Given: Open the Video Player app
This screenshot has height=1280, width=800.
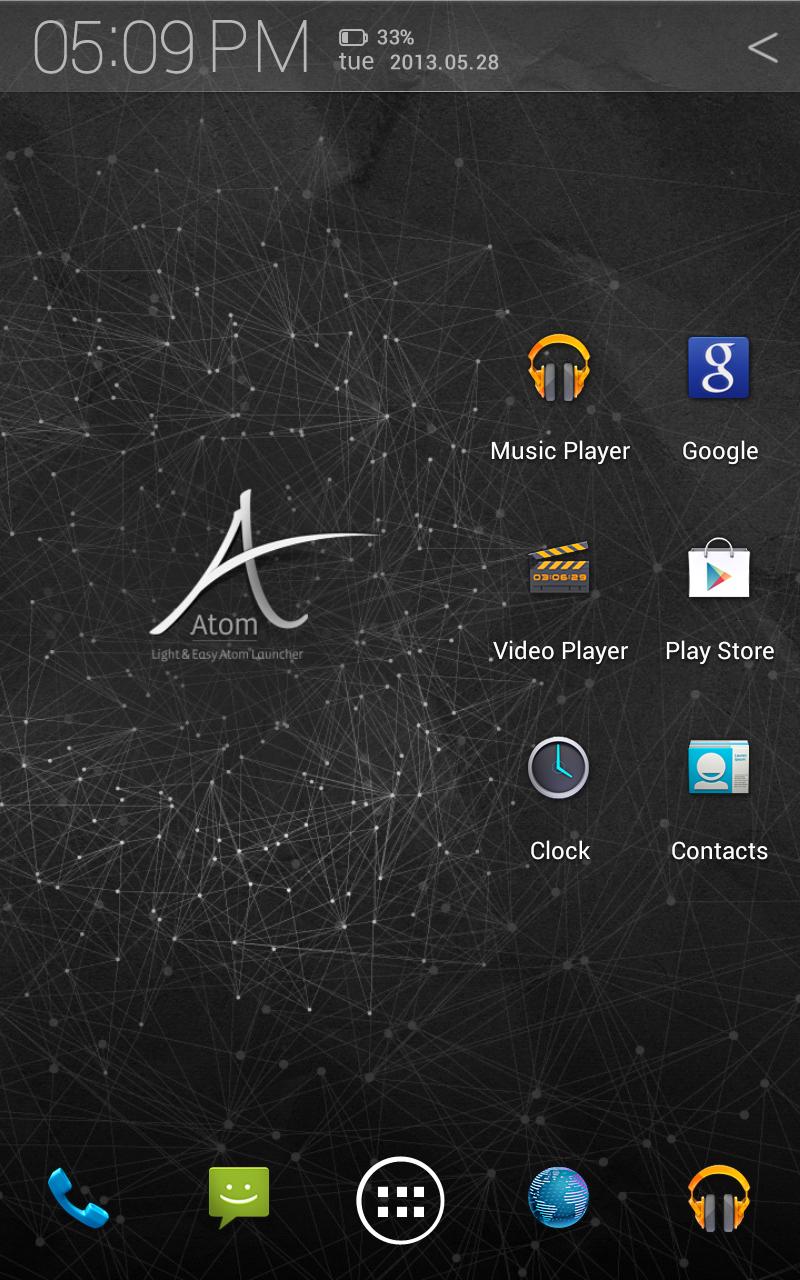Looking at the screenshot, I should 560,570.
